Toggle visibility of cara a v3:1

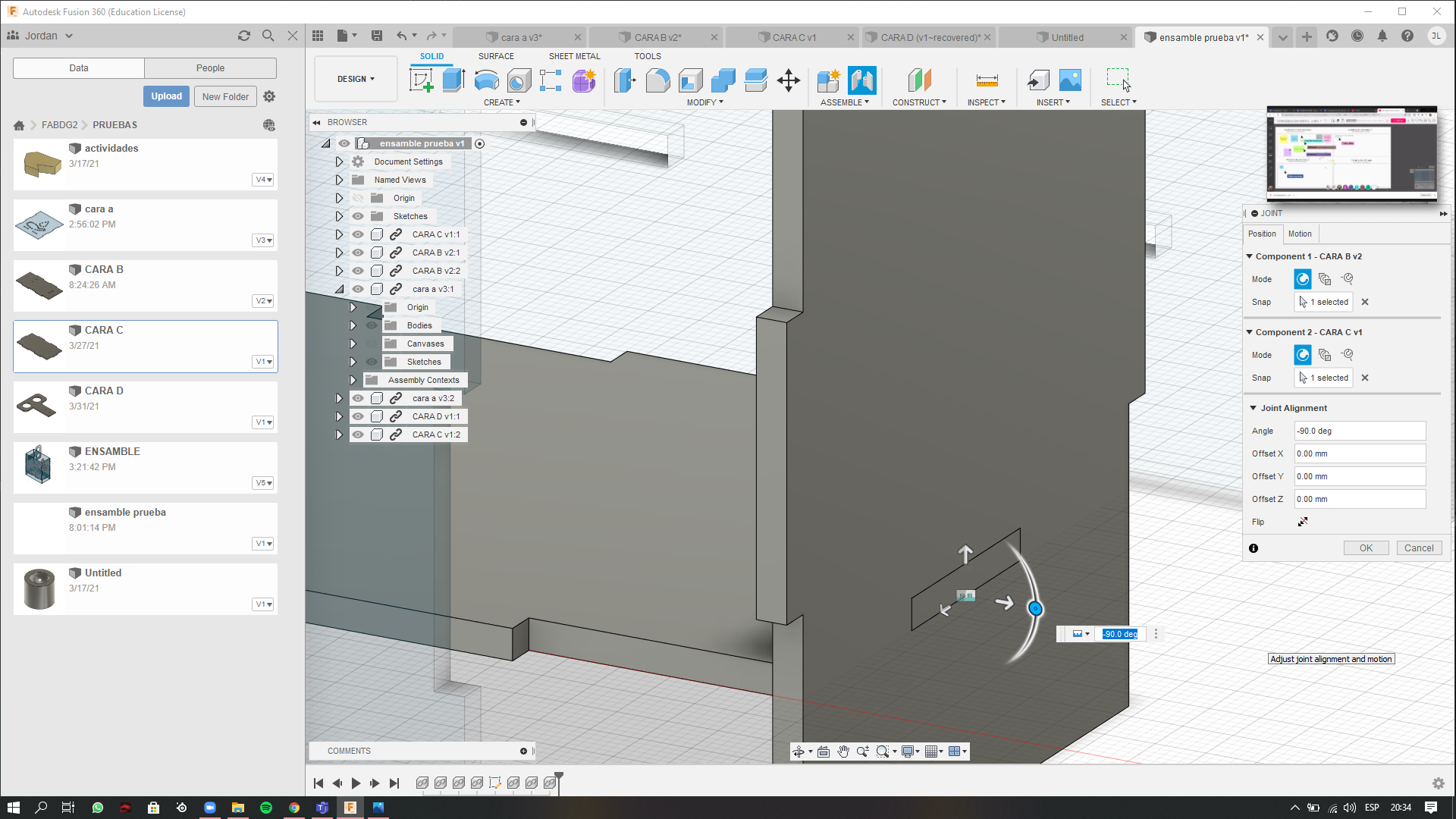[x=357, y=288]
